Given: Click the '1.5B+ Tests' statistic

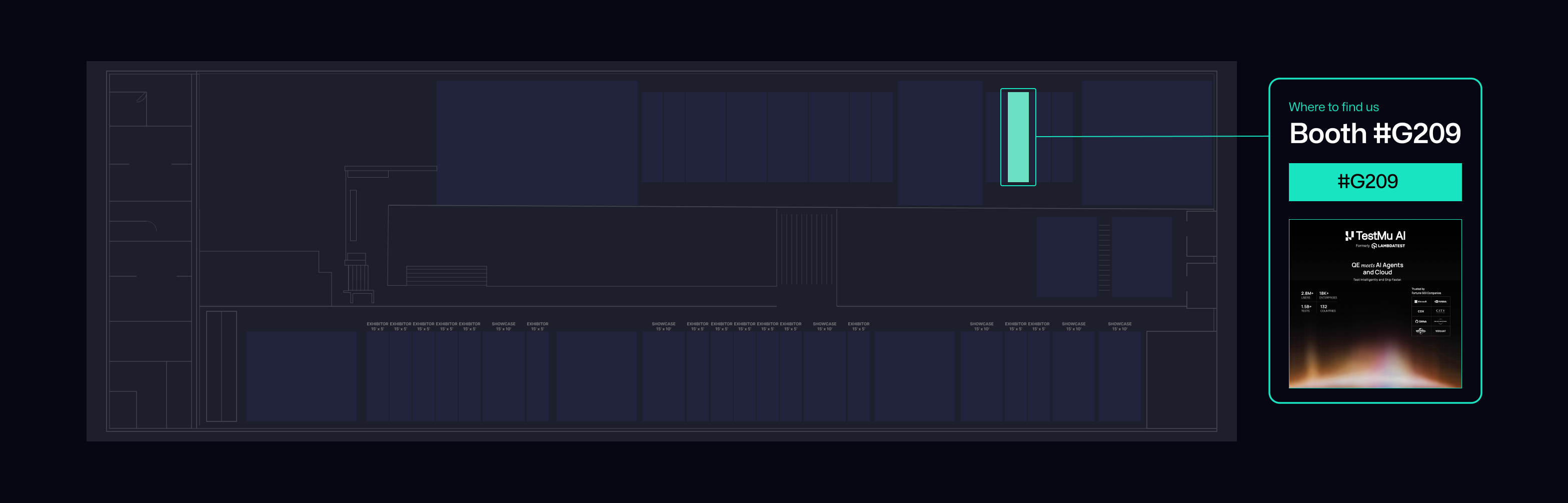Looking at the screenshot, I should pos(1306,309).
